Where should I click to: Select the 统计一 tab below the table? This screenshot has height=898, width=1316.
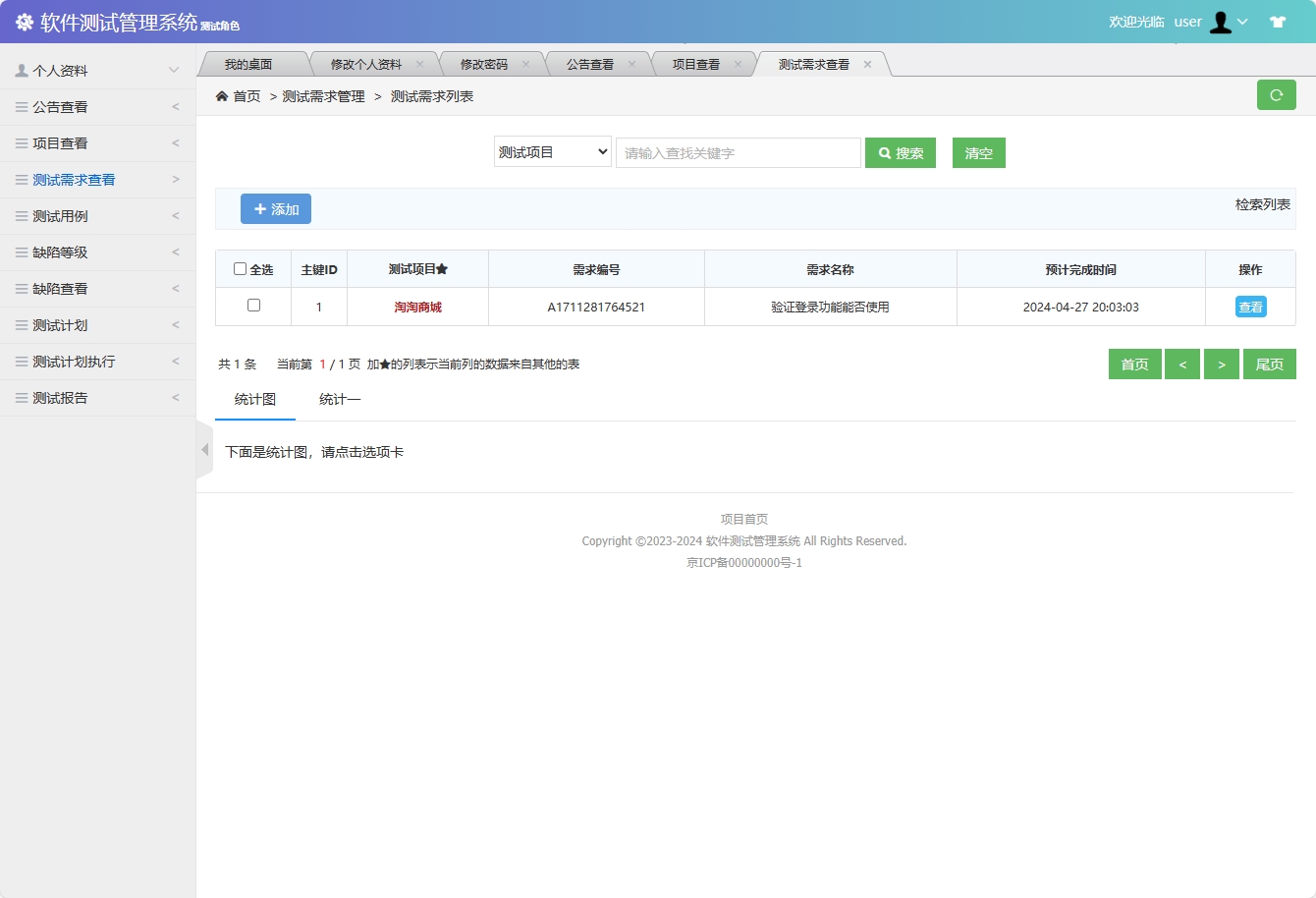pos(339,400)
